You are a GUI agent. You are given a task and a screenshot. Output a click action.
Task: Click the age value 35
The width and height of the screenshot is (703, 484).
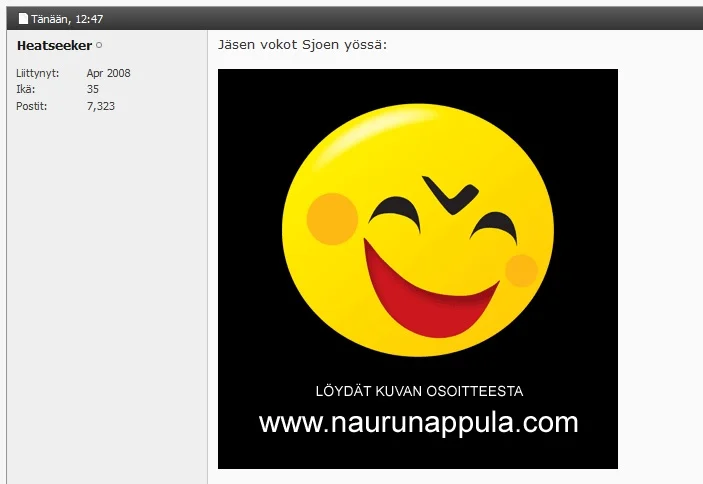click(93, 89)
